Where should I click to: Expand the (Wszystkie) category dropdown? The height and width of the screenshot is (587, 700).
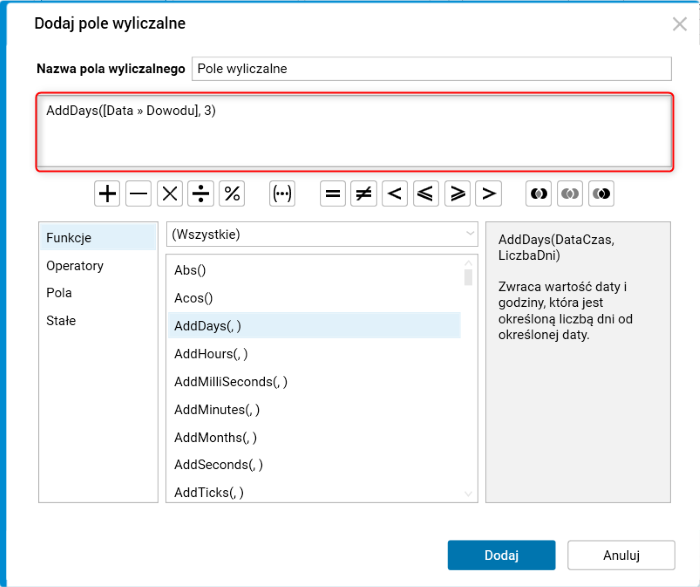click(321, 235)
